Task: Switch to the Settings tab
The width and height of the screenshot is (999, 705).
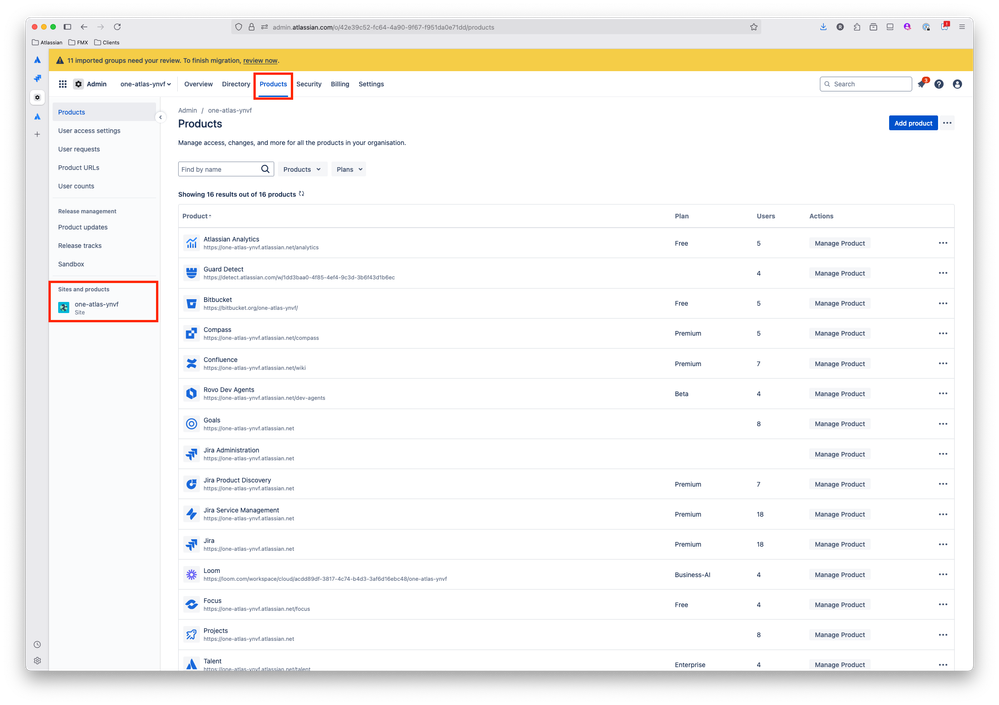Action: pyautogui.click(x=371, y=84)
